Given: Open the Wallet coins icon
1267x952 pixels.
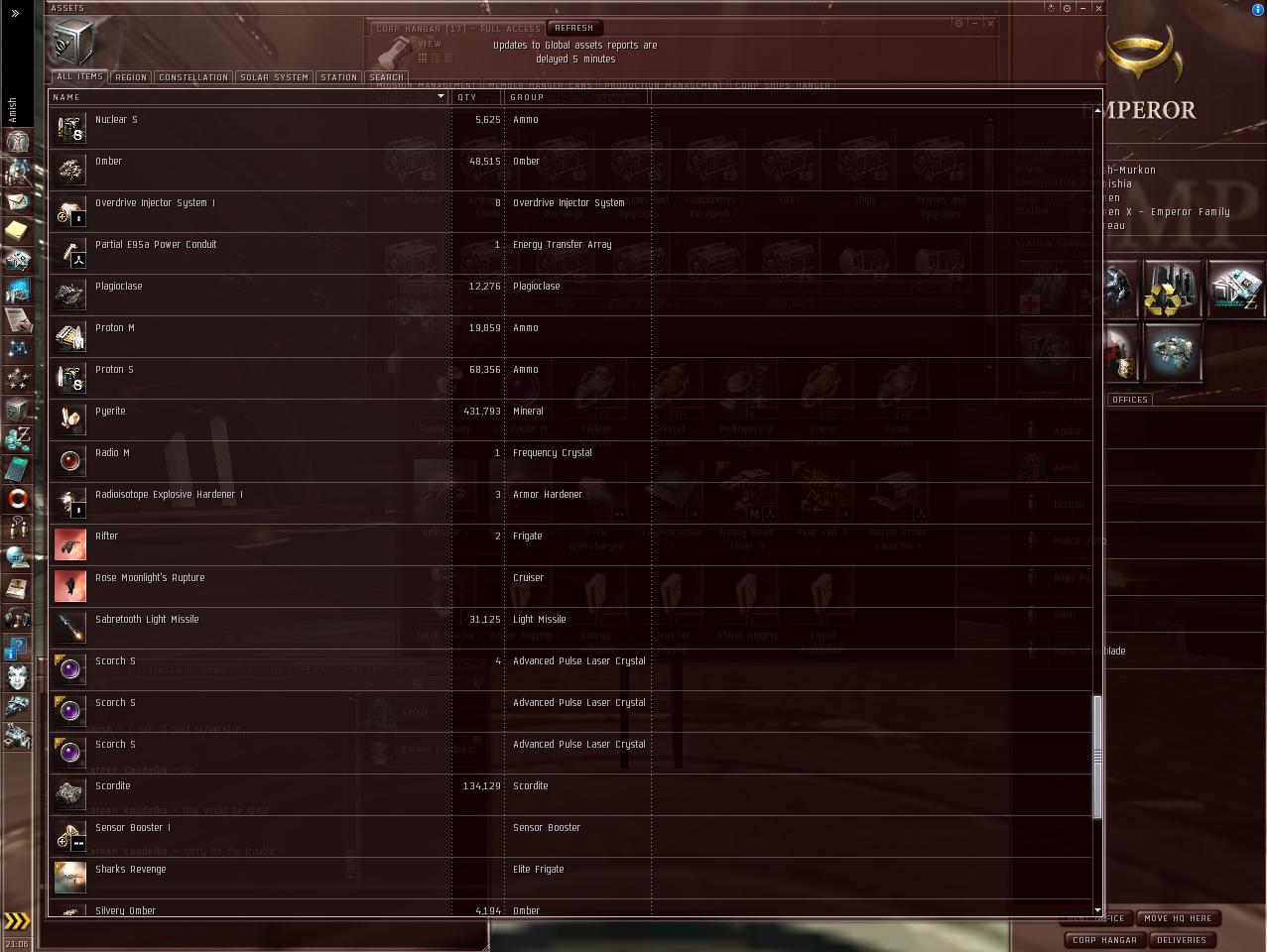Looking at the screenshot, I should coord(18,438).
